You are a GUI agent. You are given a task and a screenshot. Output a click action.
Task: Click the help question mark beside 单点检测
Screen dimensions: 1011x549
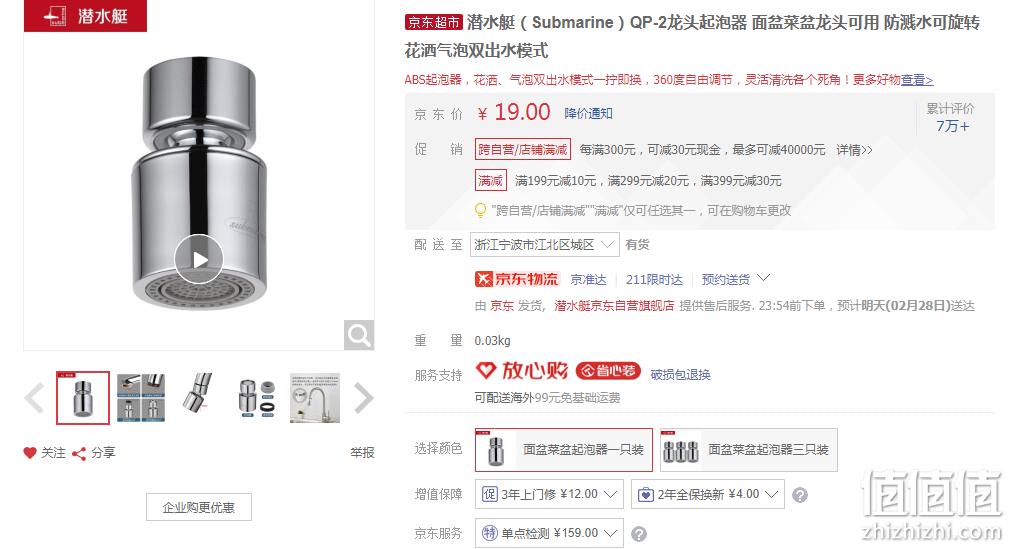coord(638,534)
